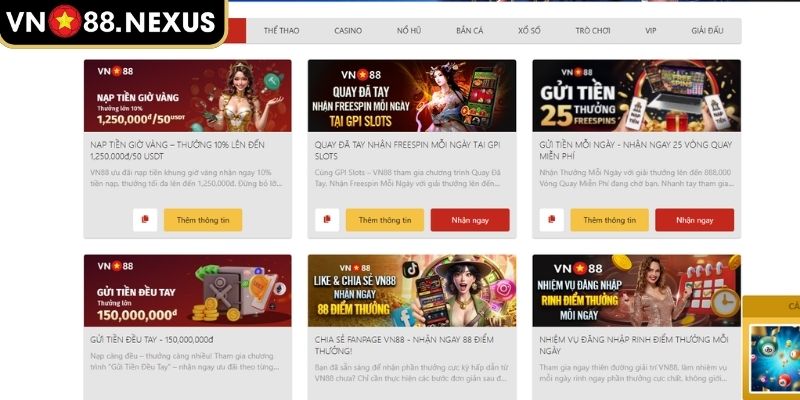Click Nhận ngay on Gửi Tiền Mỗi Ngày promotion
Image resolution: width=800 pixels, height=400 pixels.
(694, 220)
